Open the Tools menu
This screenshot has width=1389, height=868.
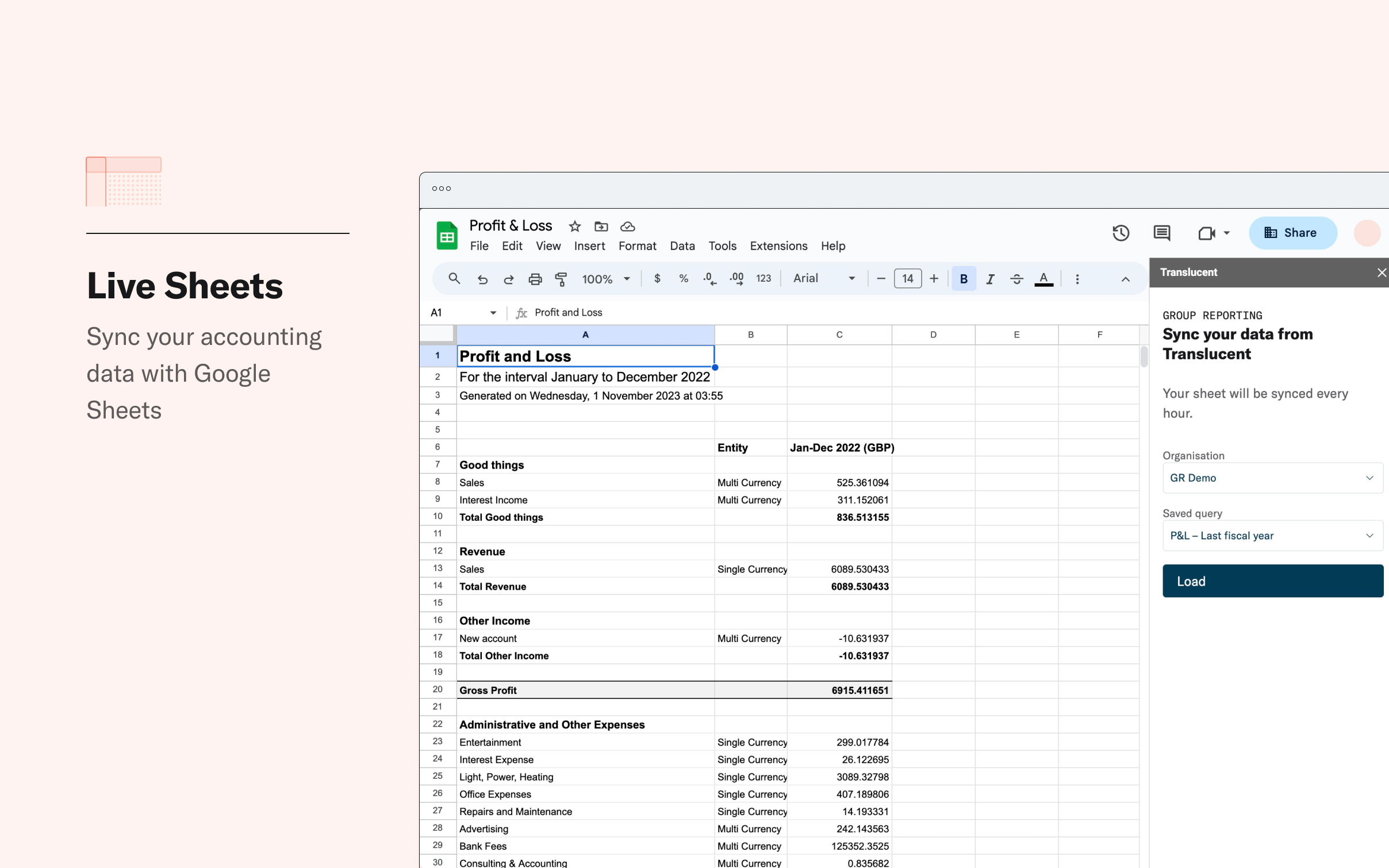point(722,246)
